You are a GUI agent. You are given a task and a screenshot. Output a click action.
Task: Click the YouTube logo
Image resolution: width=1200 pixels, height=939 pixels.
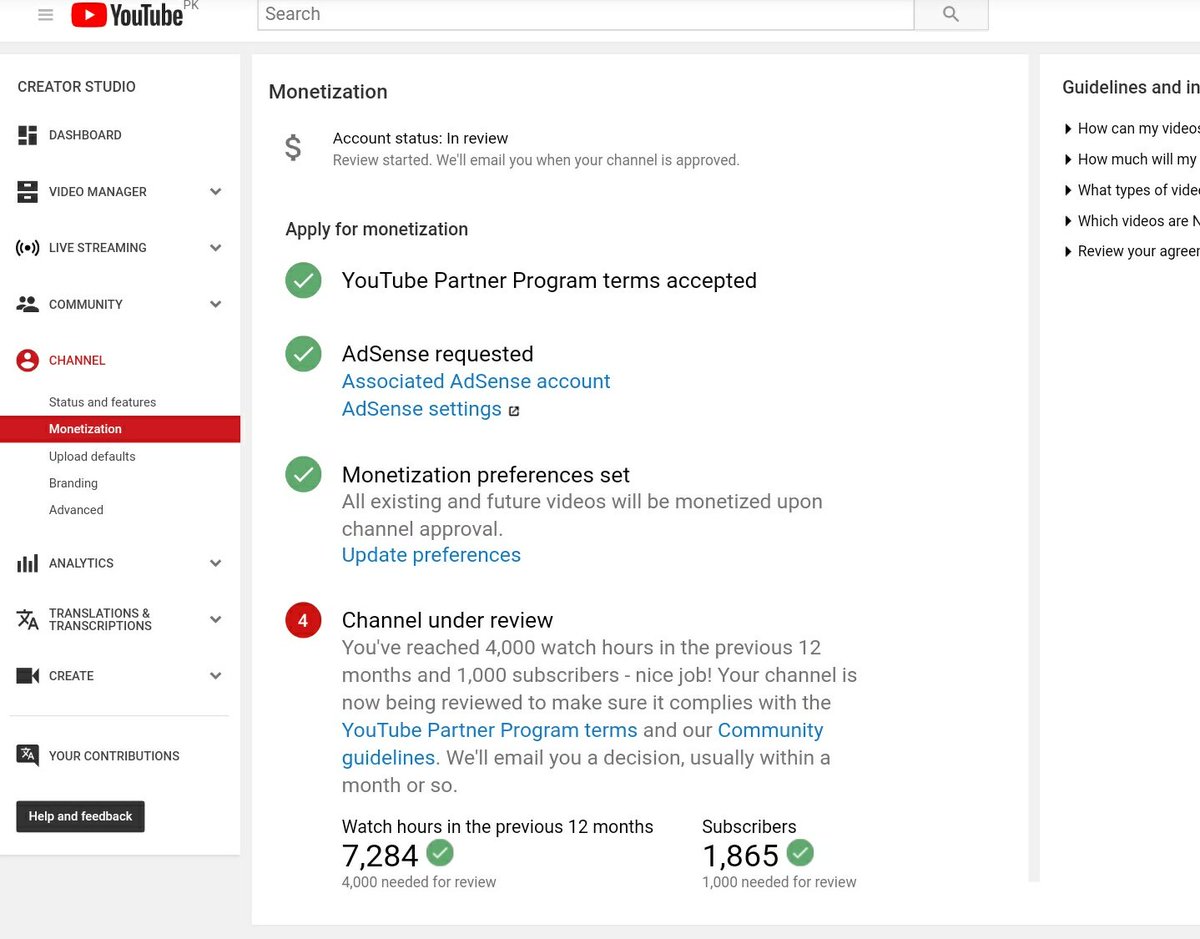tap(128, 15)
